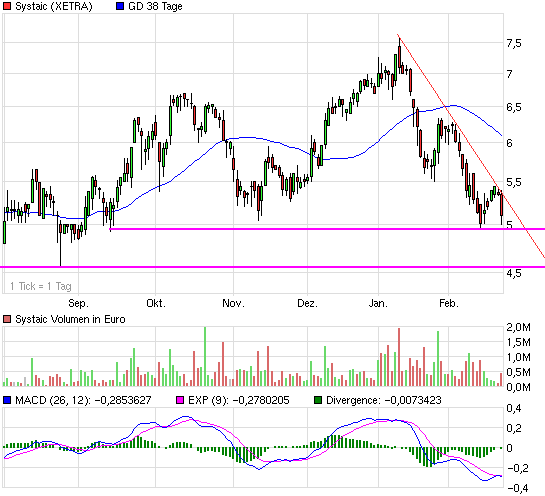Click the Divergence value -0,0073423
The image size is (545, 496).
click(413, 400)
